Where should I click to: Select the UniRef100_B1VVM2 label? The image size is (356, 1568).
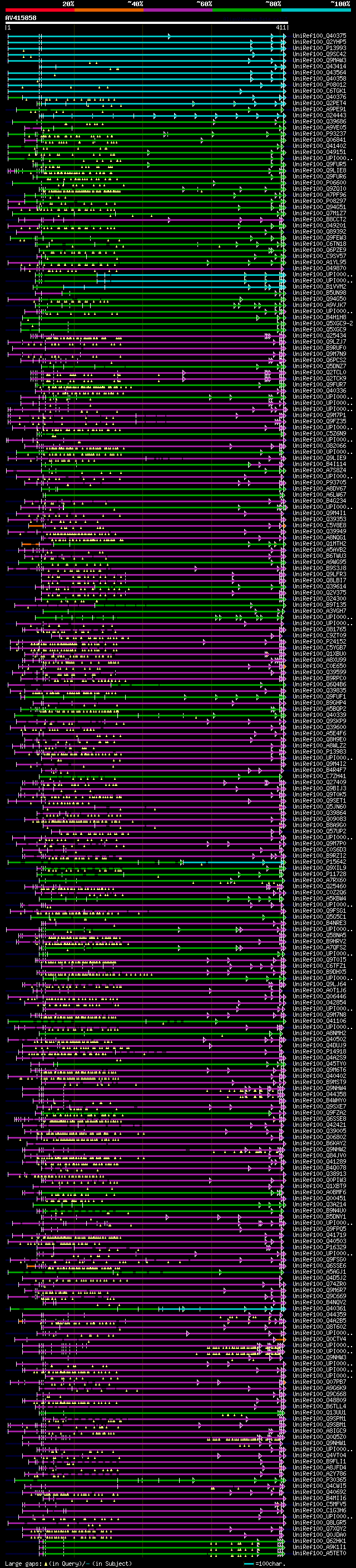click(x=319, y=286)
